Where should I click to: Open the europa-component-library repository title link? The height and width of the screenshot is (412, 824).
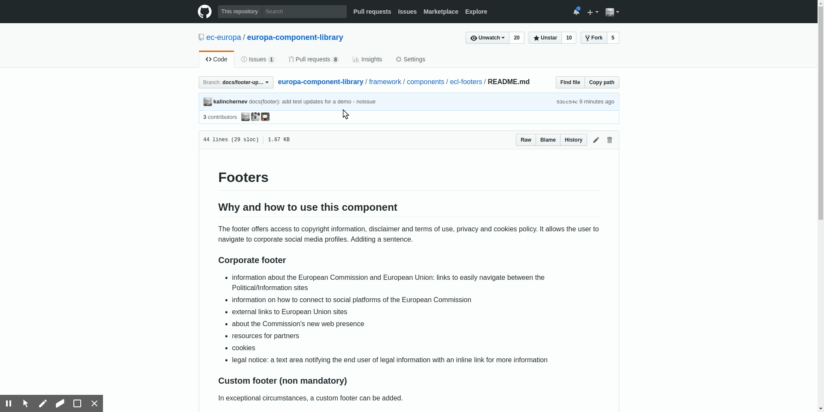(x=295, y=37)
